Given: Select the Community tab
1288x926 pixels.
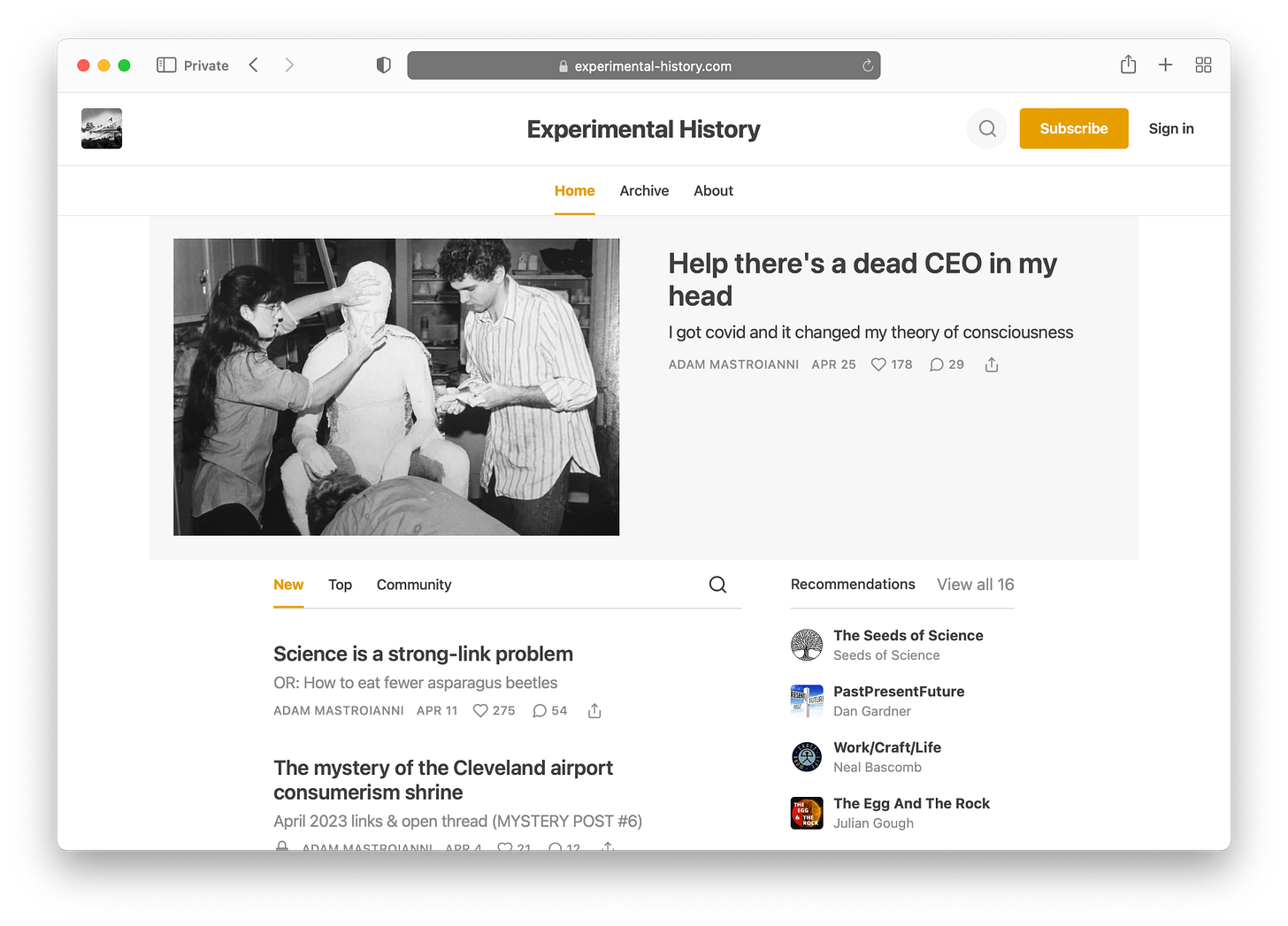Looking at the screenshot, I should click(x=414, y=585).
